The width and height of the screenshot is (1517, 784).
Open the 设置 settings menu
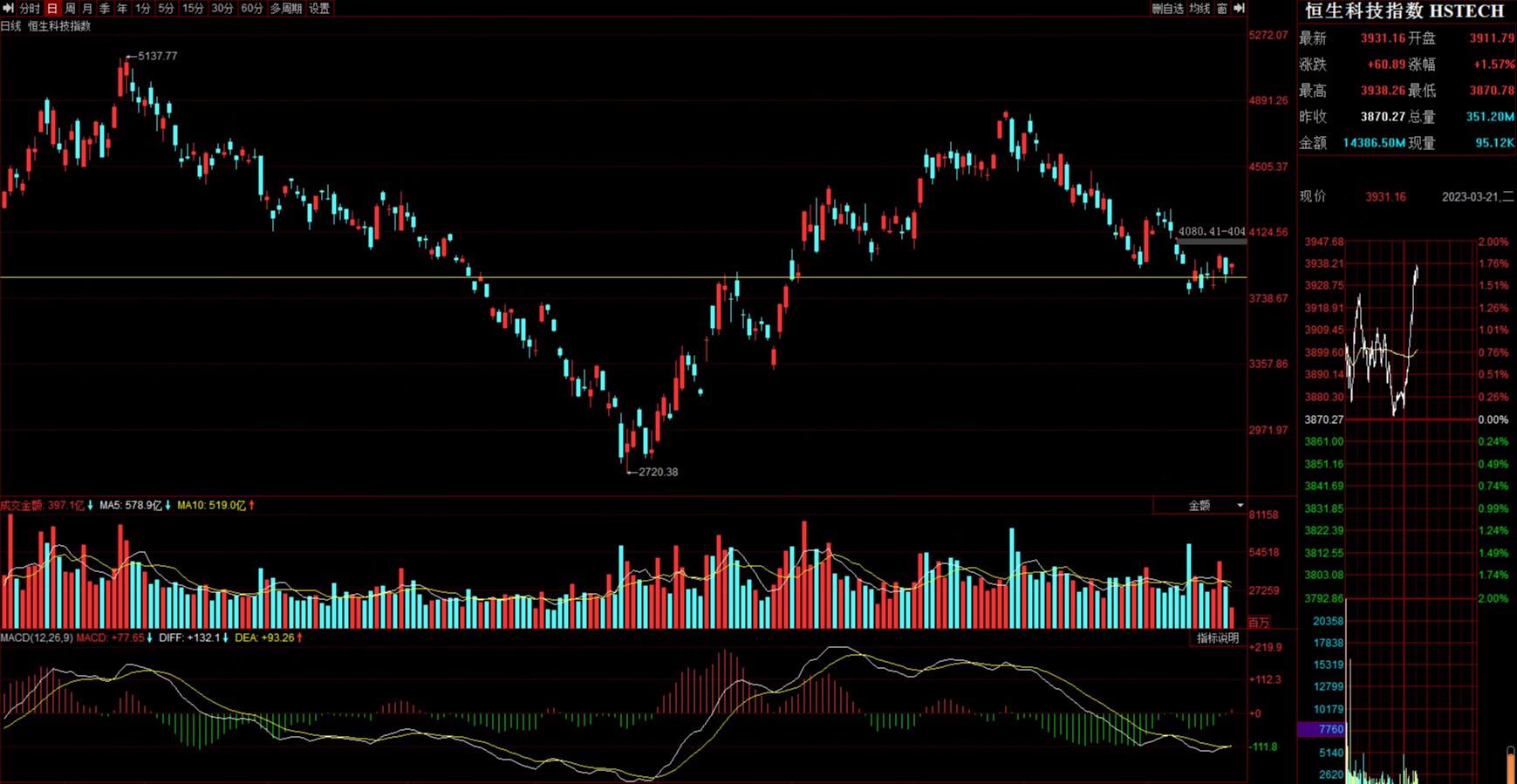click(x=319, y=8)
